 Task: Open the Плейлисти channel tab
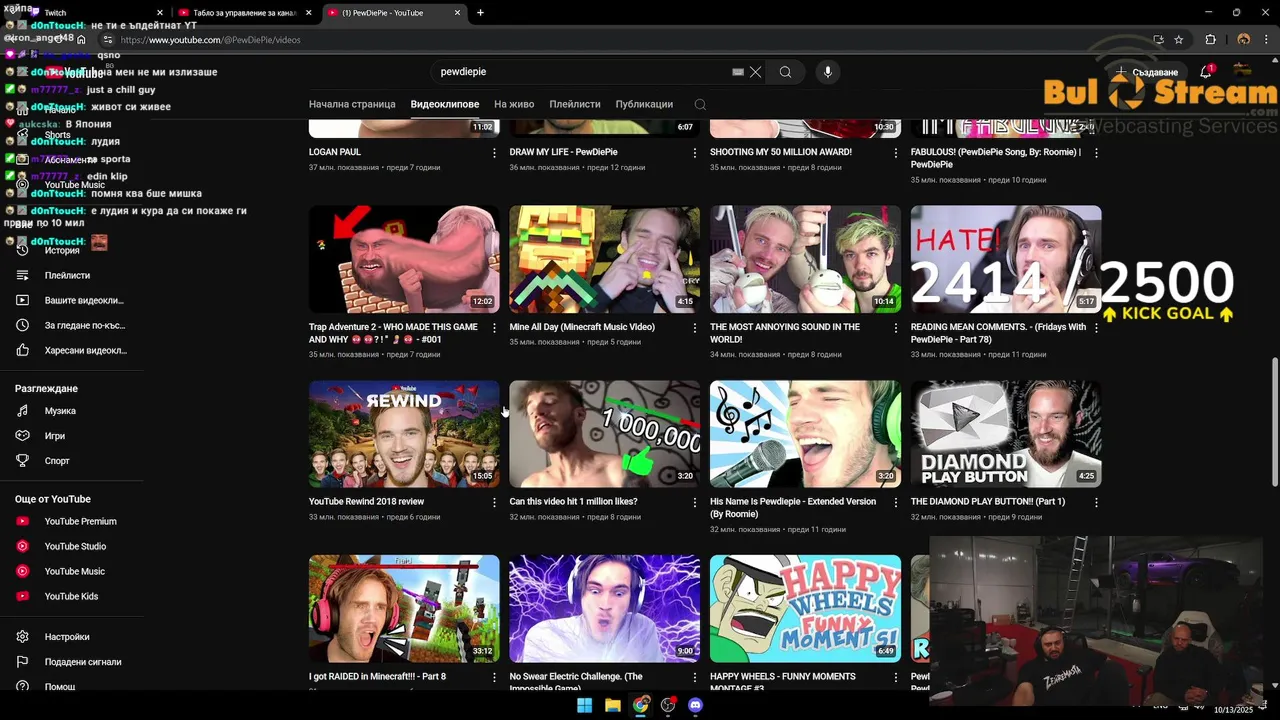click(575, 104)
